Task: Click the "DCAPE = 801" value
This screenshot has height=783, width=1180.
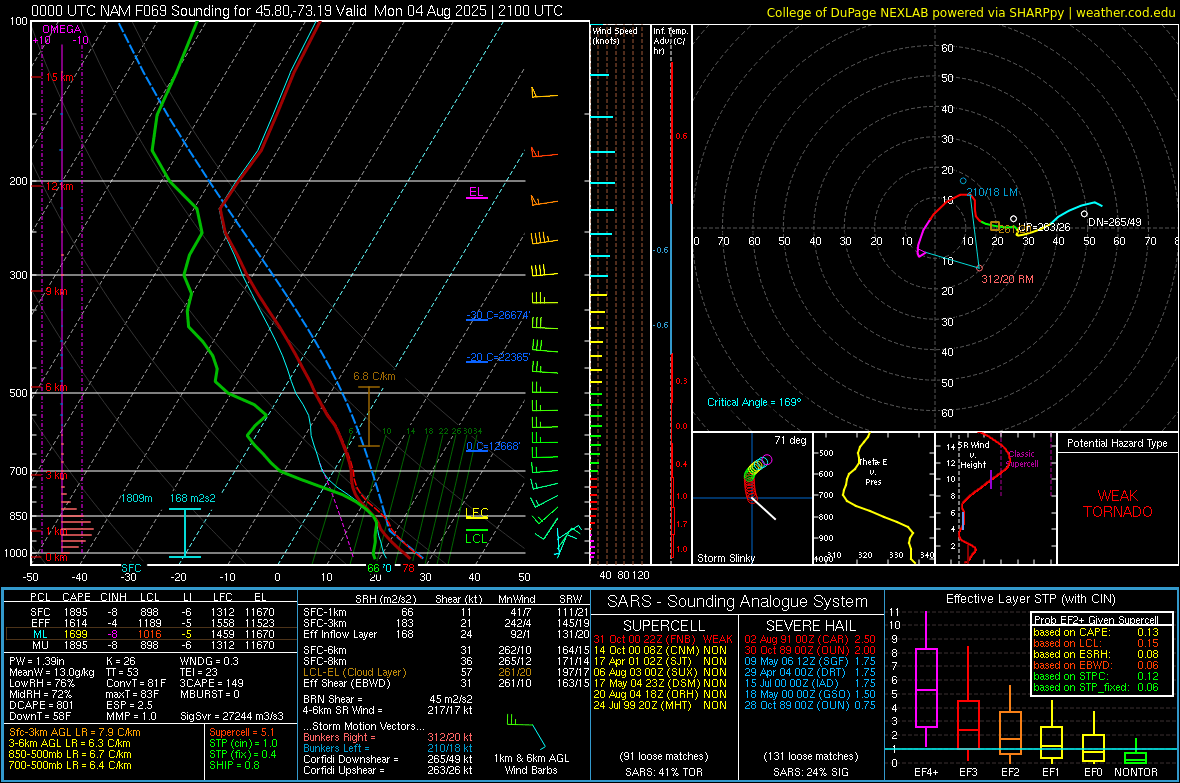Action: tap(41, 705)
